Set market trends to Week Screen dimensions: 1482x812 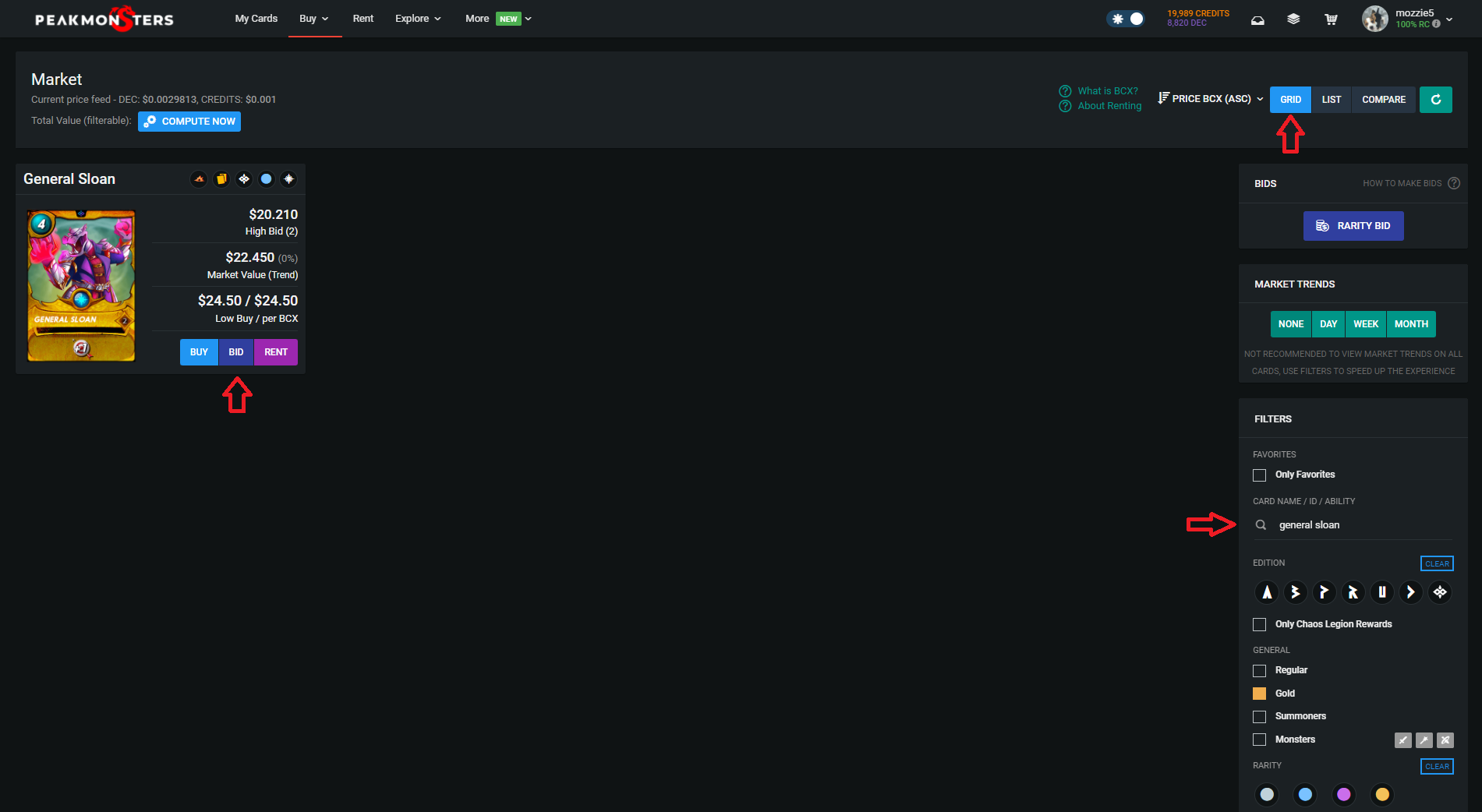point(1366,324)
